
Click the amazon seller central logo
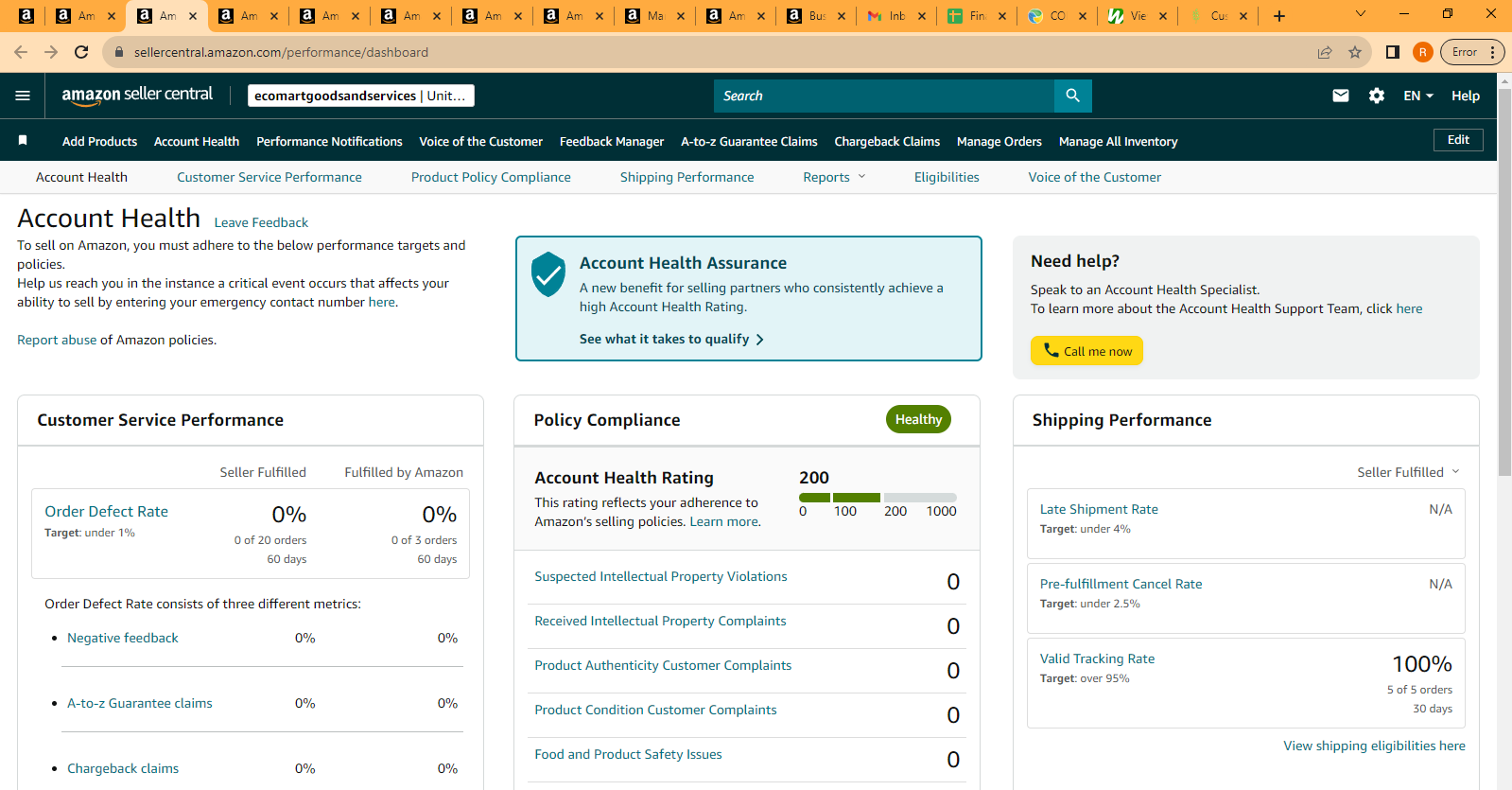[x=137, y=95]
